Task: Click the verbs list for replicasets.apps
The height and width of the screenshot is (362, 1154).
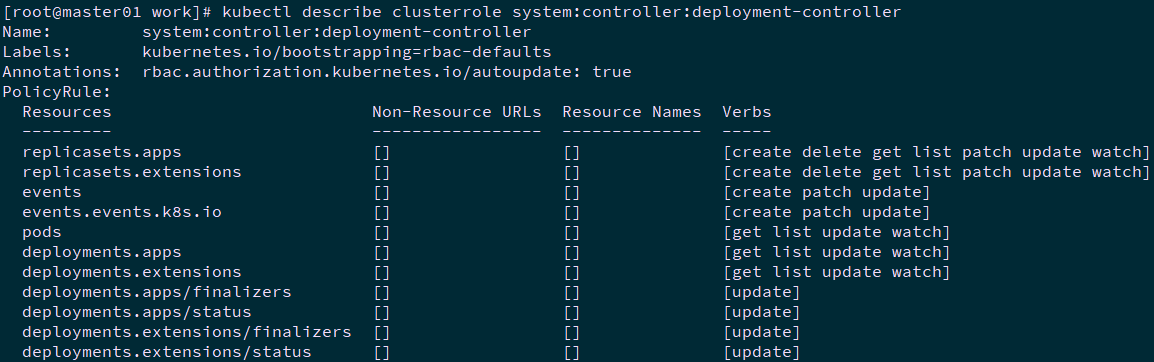Action: (x=936, y=152)
